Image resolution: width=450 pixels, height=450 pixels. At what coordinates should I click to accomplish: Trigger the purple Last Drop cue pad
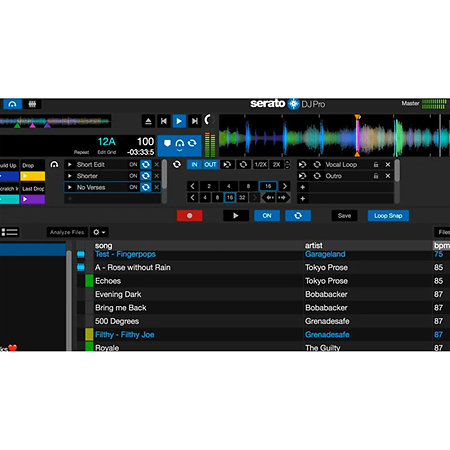33,199
